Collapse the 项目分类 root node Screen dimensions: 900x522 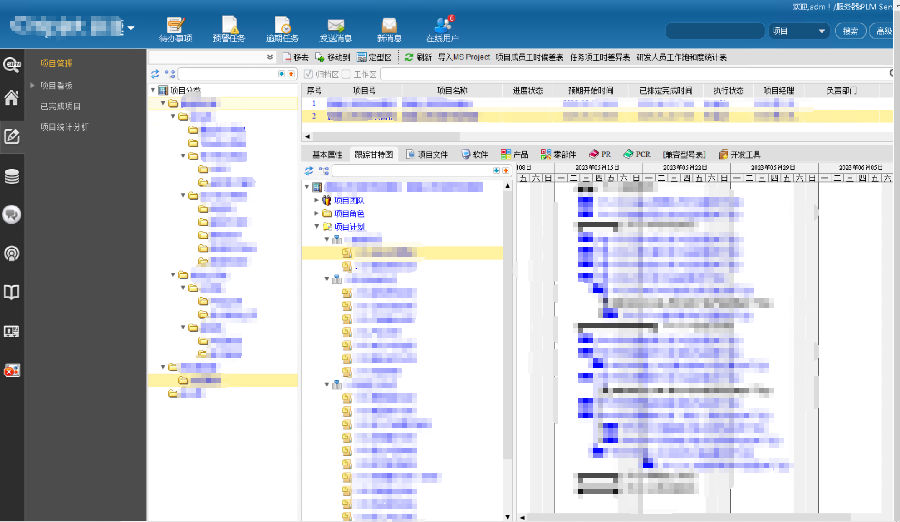coord(152,91)
